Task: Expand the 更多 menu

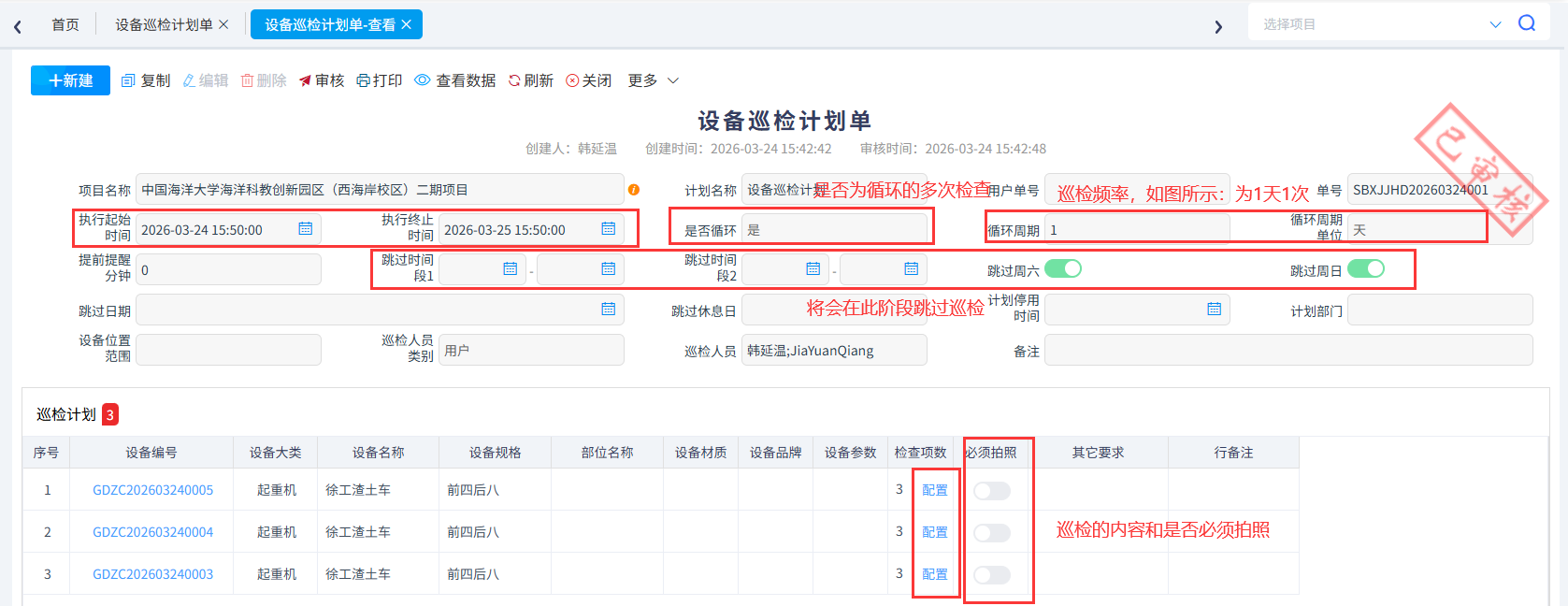Action: [x=653, y=80]
